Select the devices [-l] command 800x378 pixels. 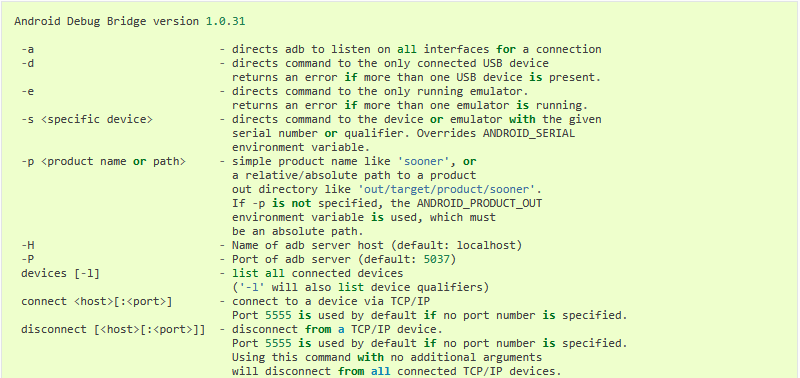[60, 273]
